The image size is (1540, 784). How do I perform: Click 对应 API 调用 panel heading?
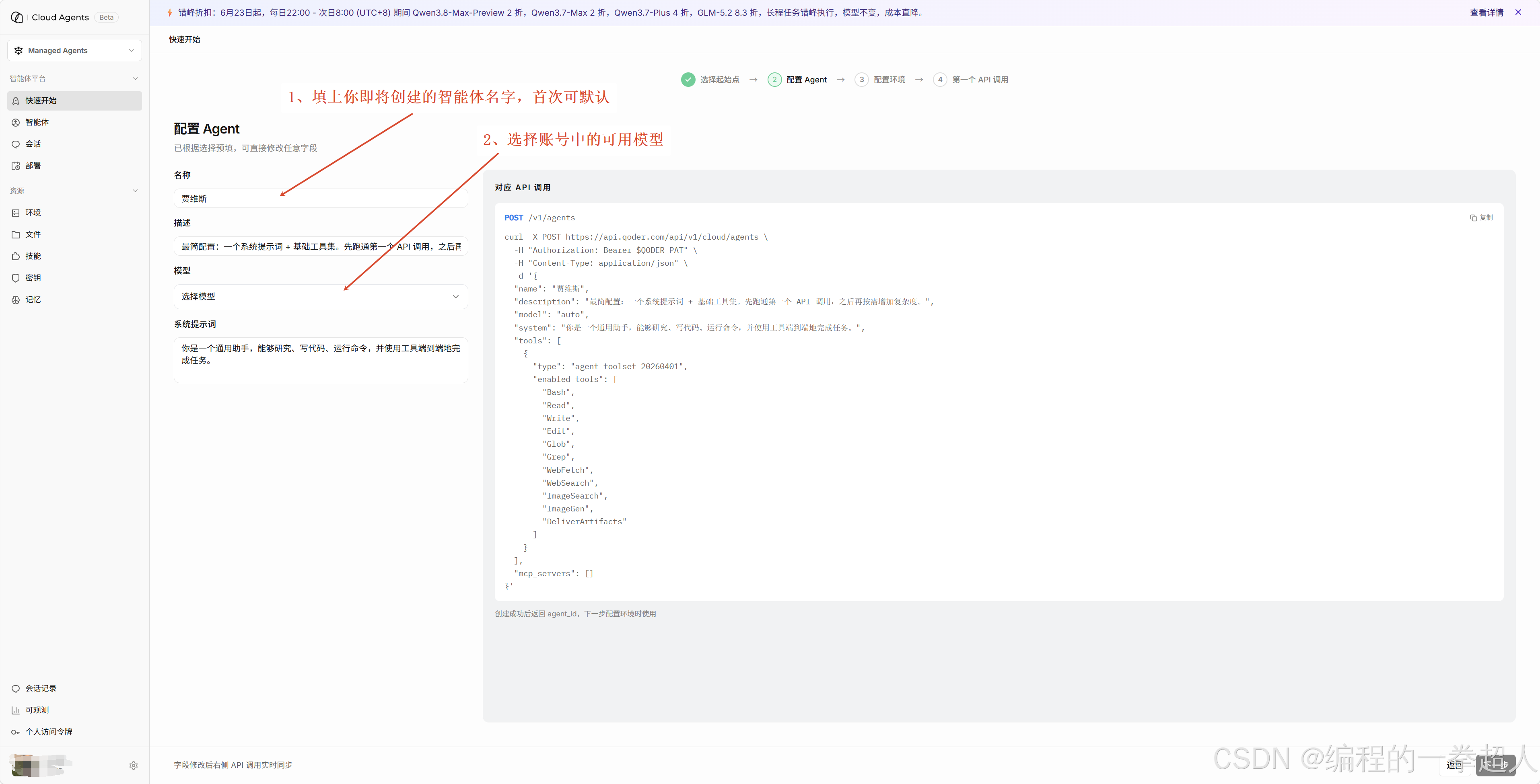pyautogui.click(x=523, y=187)
